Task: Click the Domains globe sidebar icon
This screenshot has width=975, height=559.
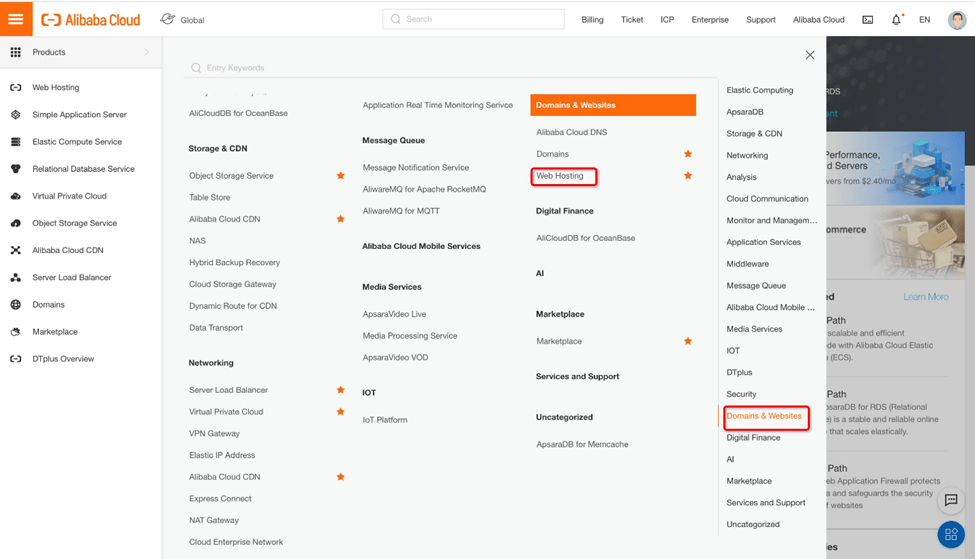Action: (15, 305)
